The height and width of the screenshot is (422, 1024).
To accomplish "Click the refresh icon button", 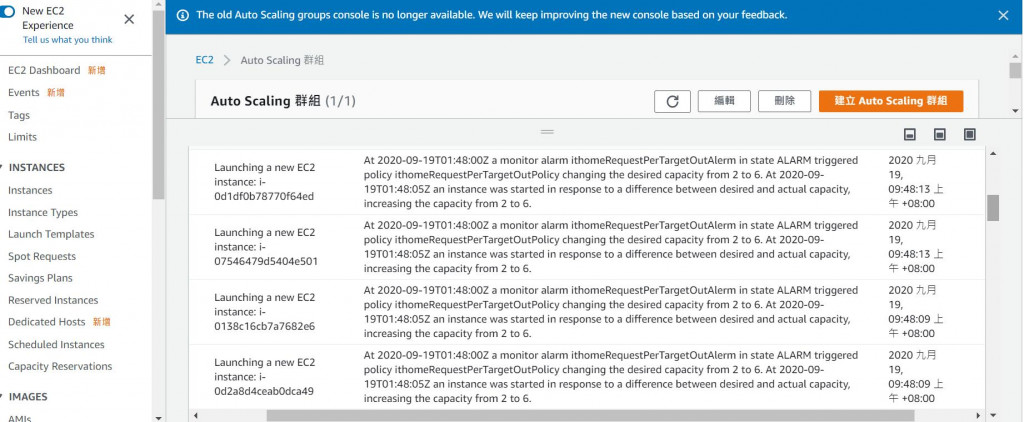I will pos(672,101).
